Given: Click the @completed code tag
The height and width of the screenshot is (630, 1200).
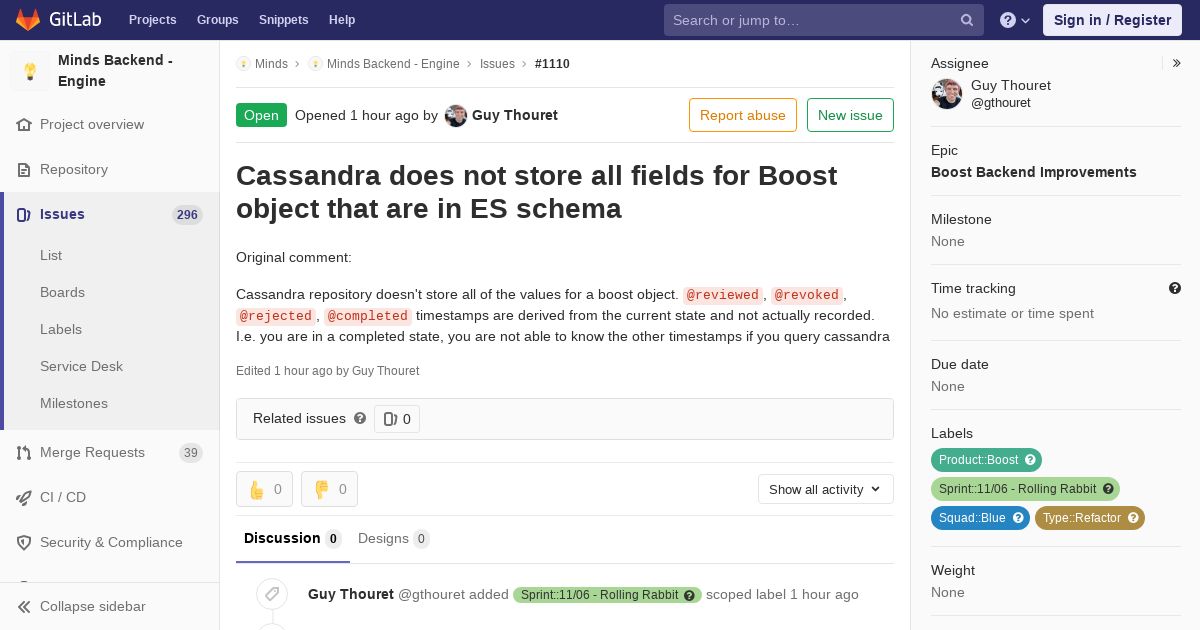Looking at the screenshot, I should click(368, 316).
